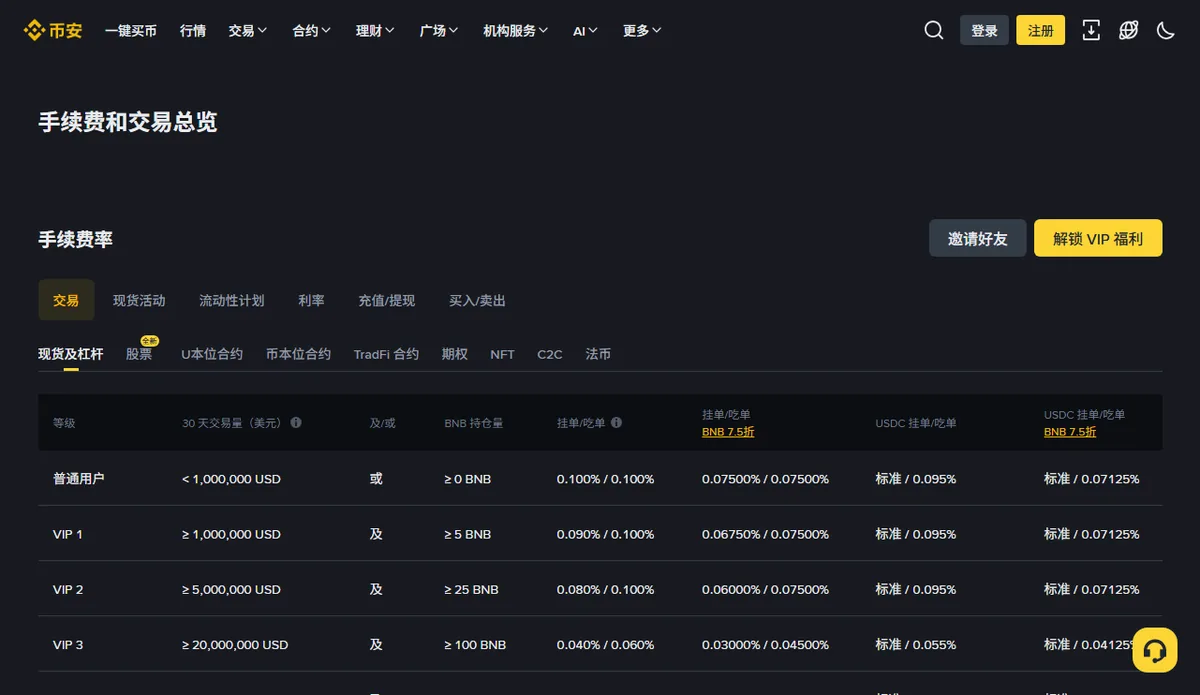Click the VIP 3 level cell
Image resolution: width=1200 pixels, height=695 pixels.
pyautogui.click(x=68, y=645)
